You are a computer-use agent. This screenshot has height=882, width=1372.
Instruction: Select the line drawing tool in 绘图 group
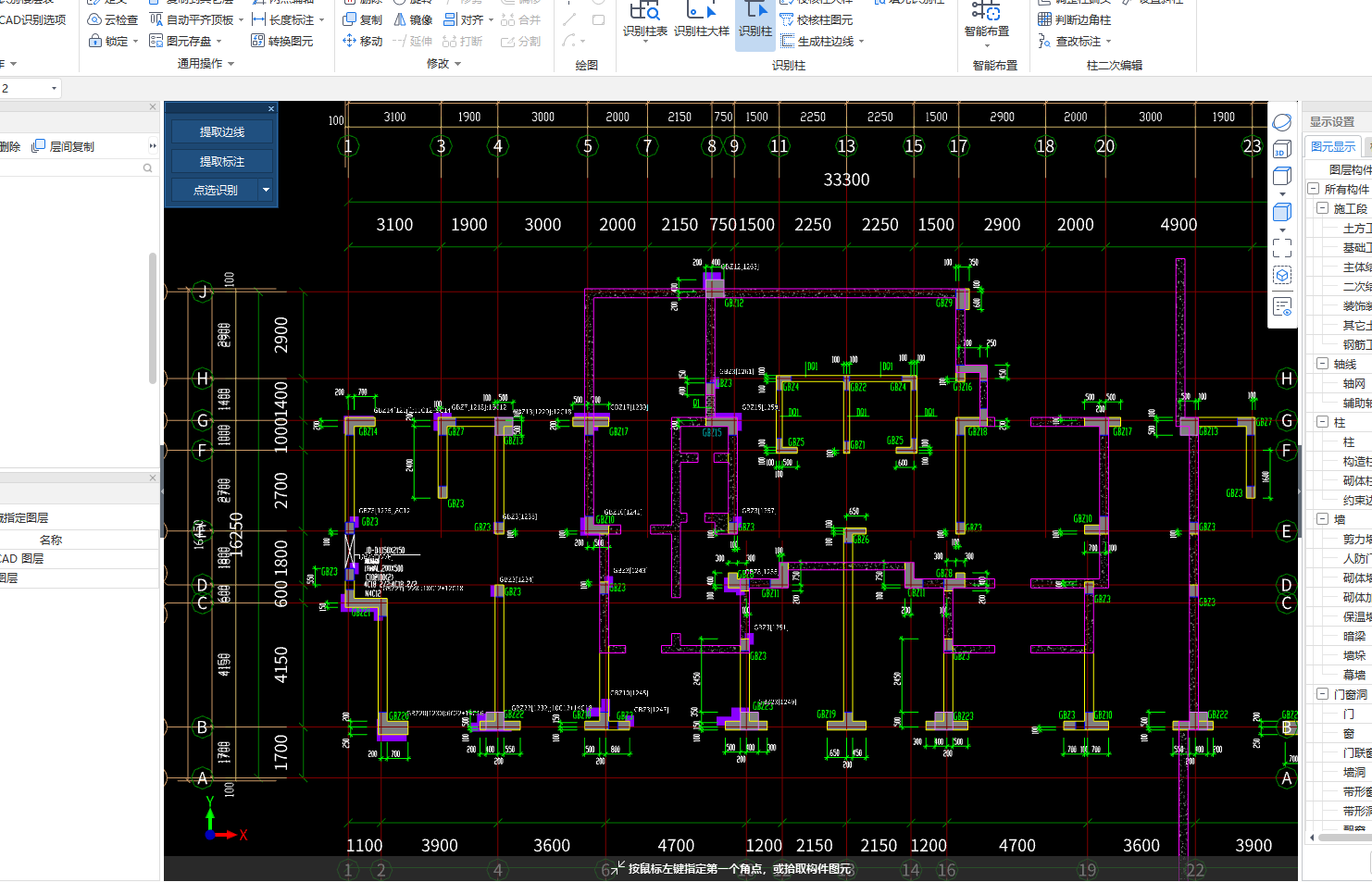coord(568,19)
